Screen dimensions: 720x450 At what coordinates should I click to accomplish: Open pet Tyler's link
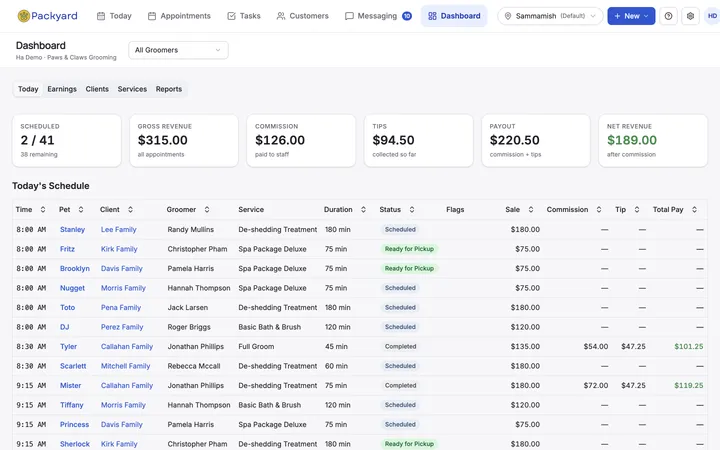tap(68, 347)
